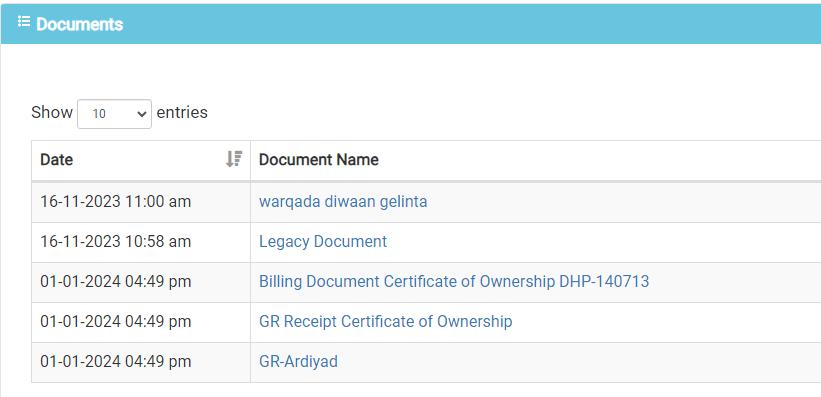
Task: Open the Show entries count dropdown
Action: pos(114,114)
